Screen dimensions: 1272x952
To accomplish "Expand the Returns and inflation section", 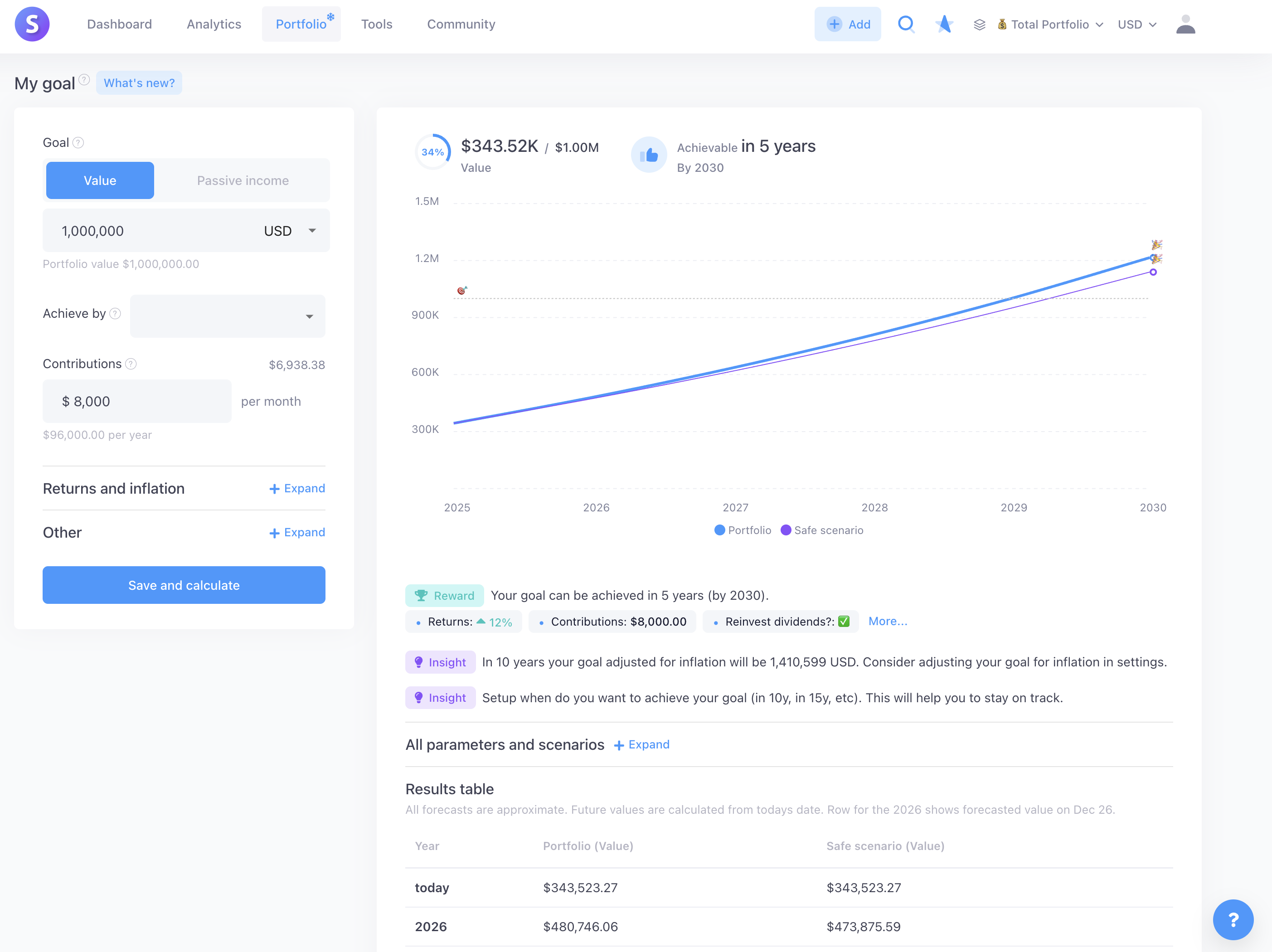I will tap(297, 488).
